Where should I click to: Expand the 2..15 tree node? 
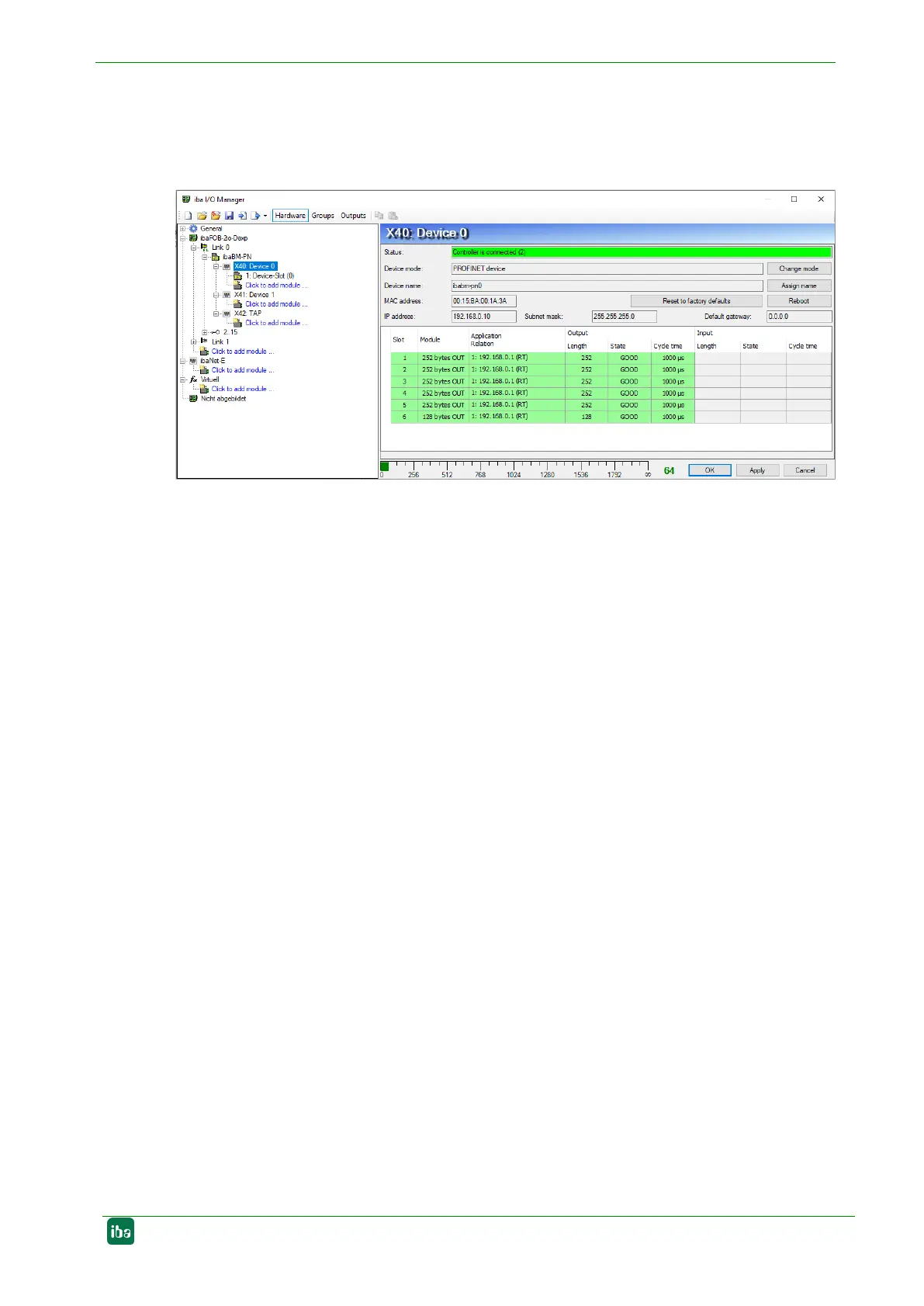[205, 332]
